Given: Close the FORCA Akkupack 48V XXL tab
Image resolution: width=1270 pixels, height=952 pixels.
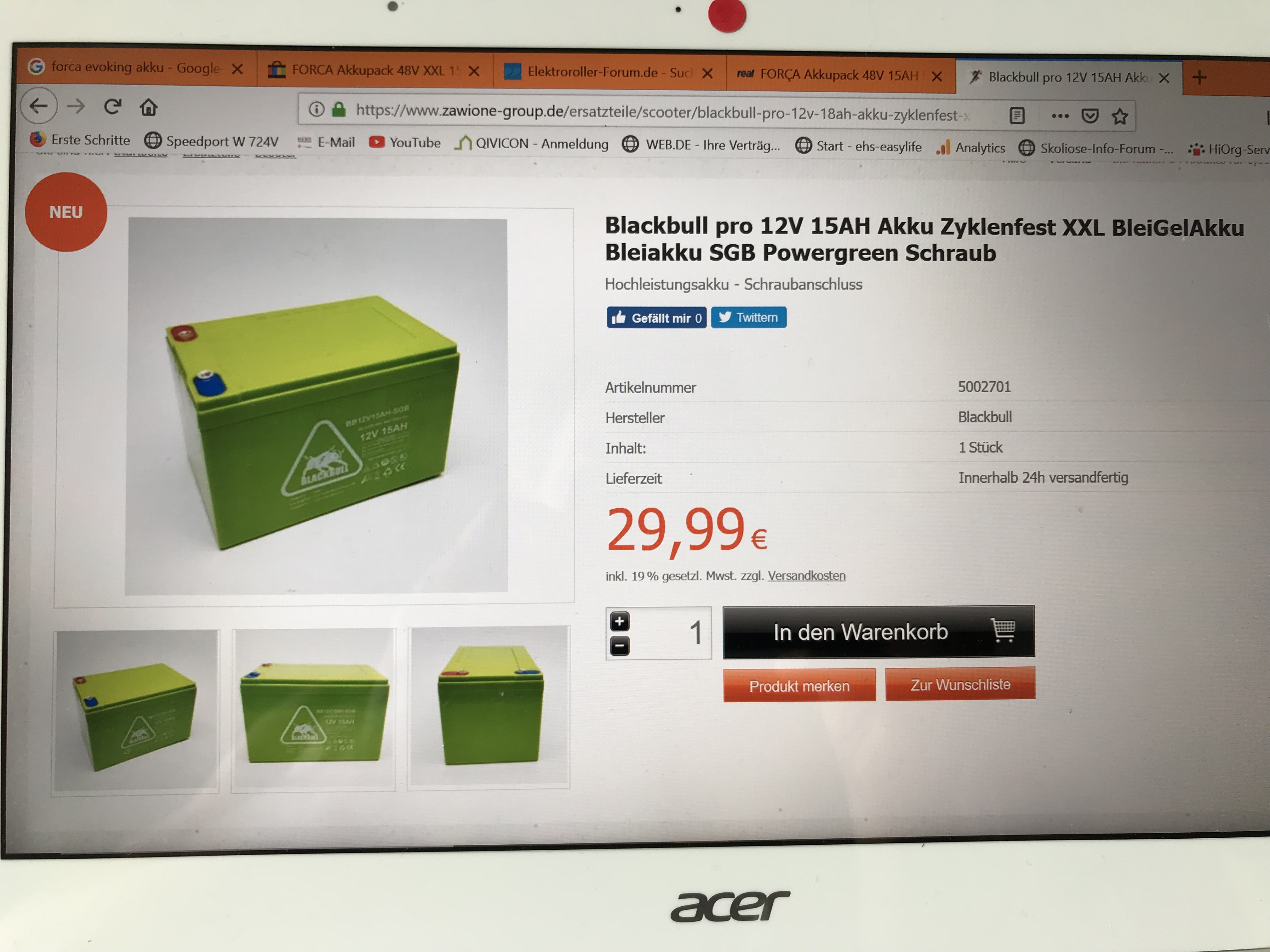Looking at the screenshot, I should [474, 71].
